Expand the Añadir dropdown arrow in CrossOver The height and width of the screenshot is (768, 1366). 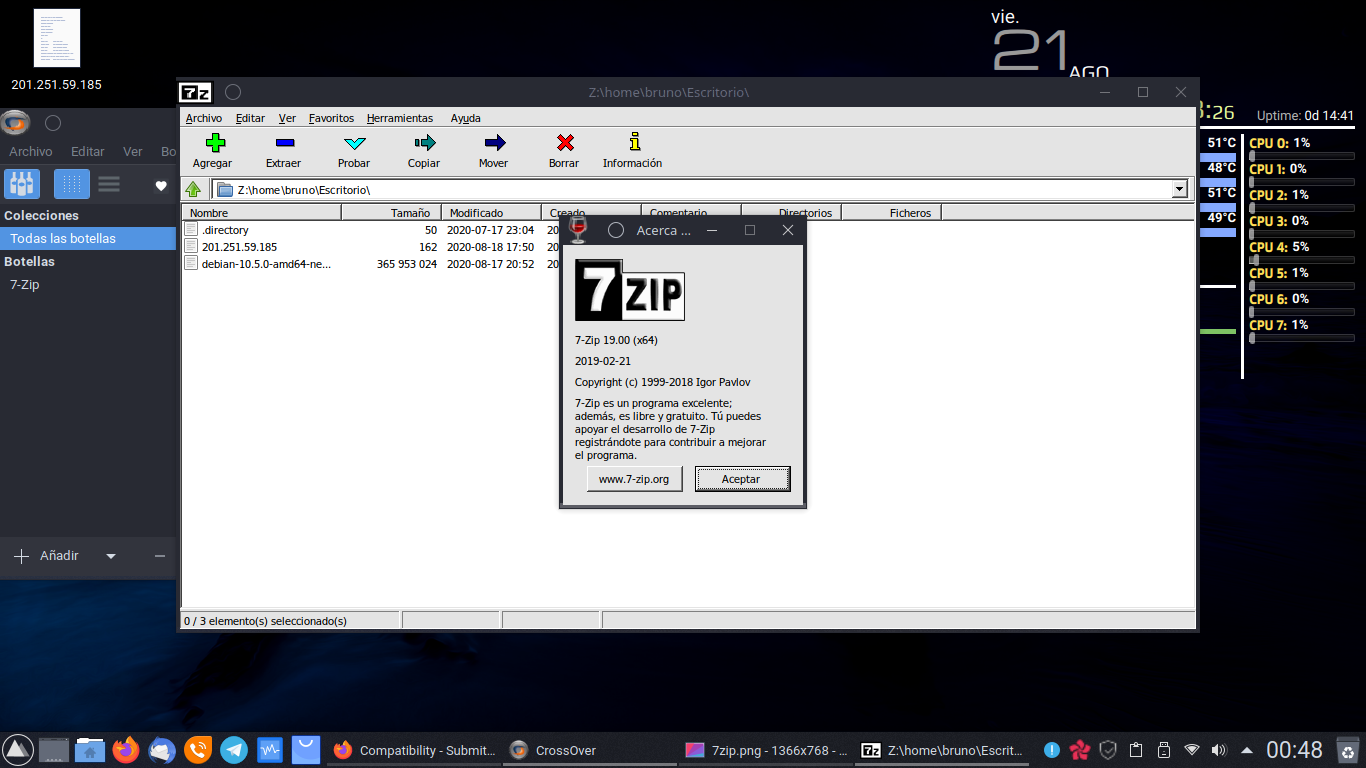tap(111, 556)
